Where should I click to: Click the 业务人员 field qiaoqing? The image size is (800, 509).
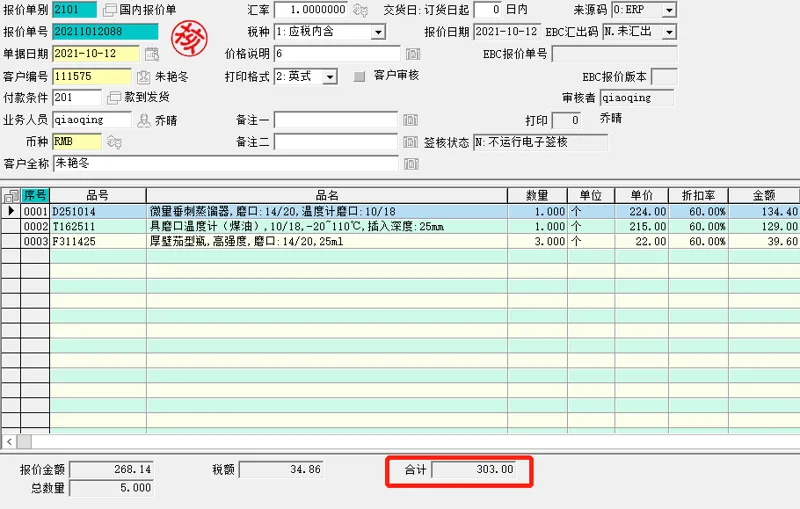coord(92,120)
